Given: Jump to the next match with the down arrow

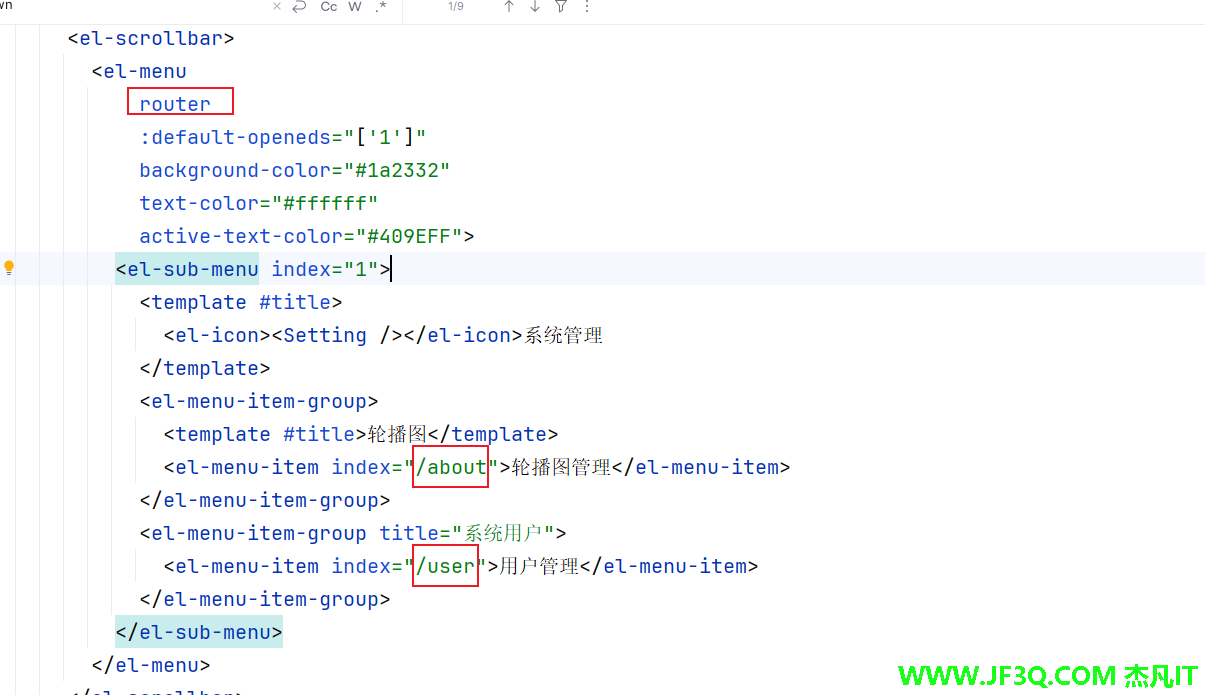Looking at the screenshot, I should tap(533, 7).
